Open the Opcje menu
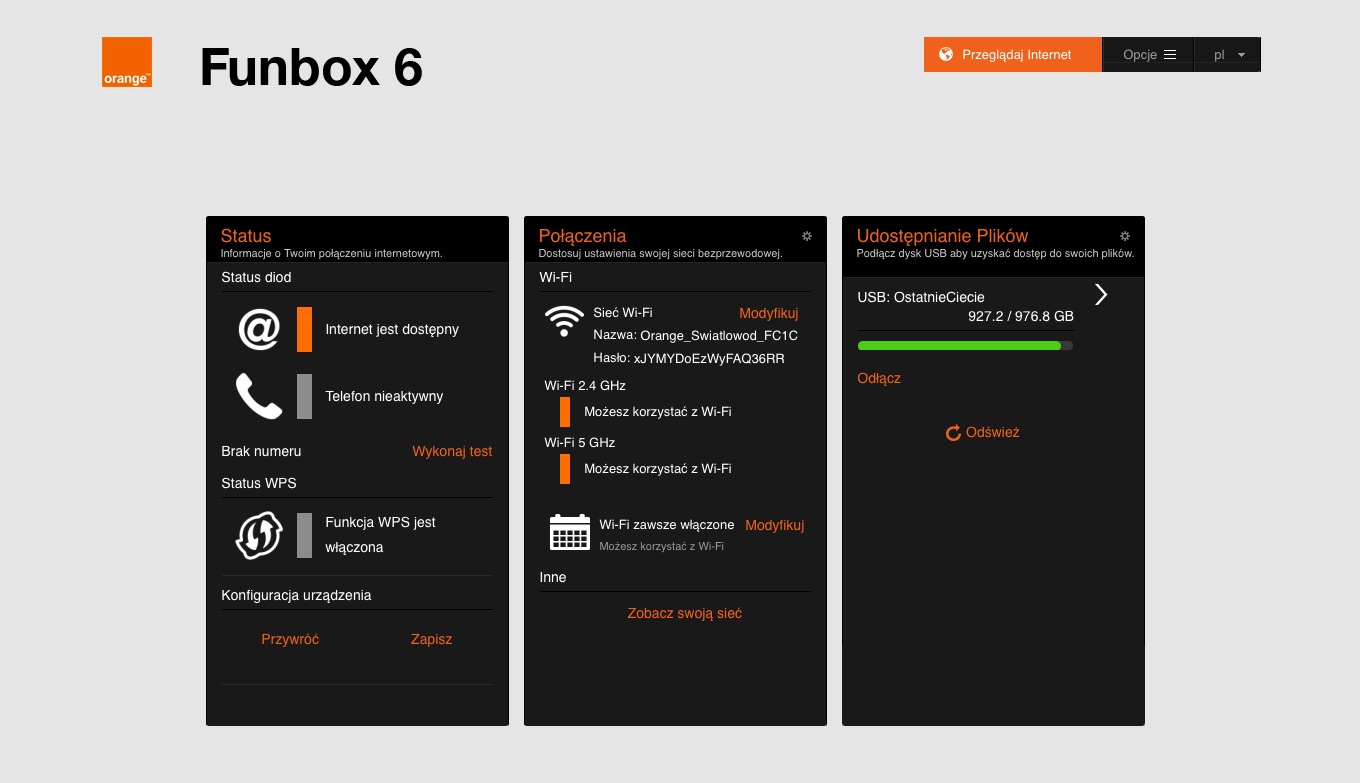 (1148, 55)
